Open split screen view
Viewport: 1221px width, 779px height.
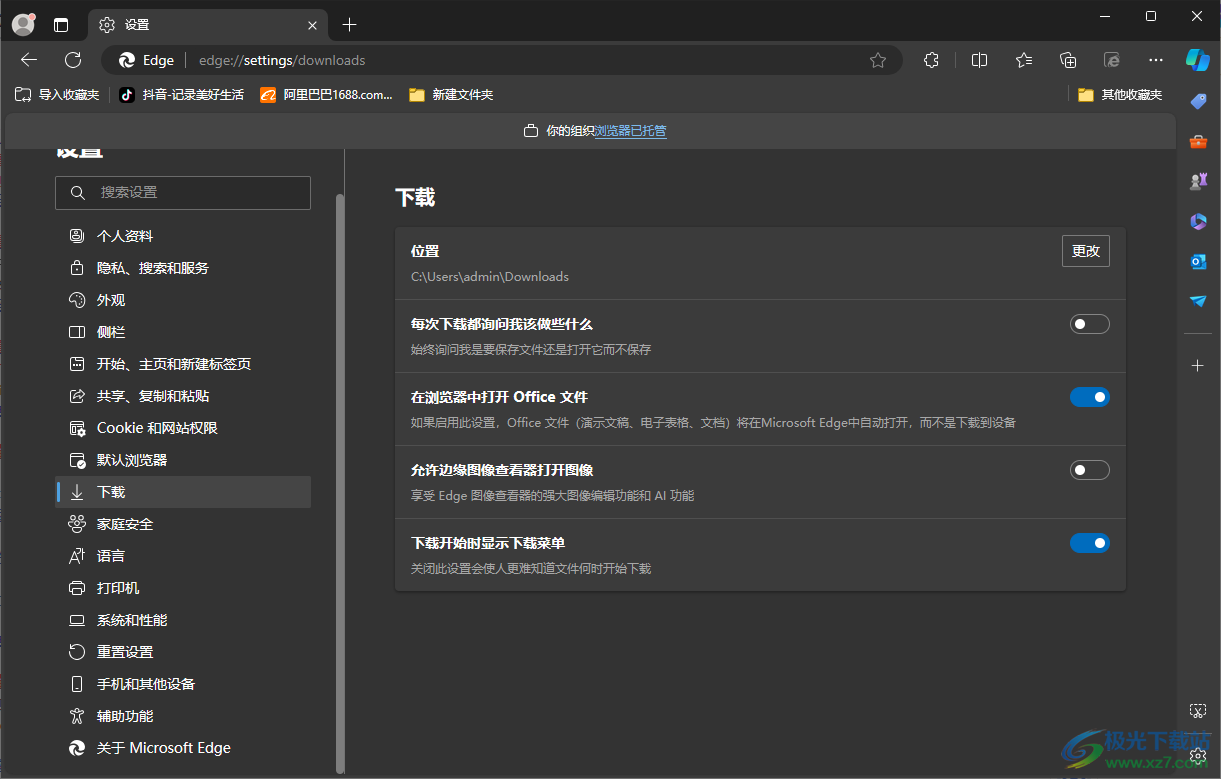(x=979, y=60)
